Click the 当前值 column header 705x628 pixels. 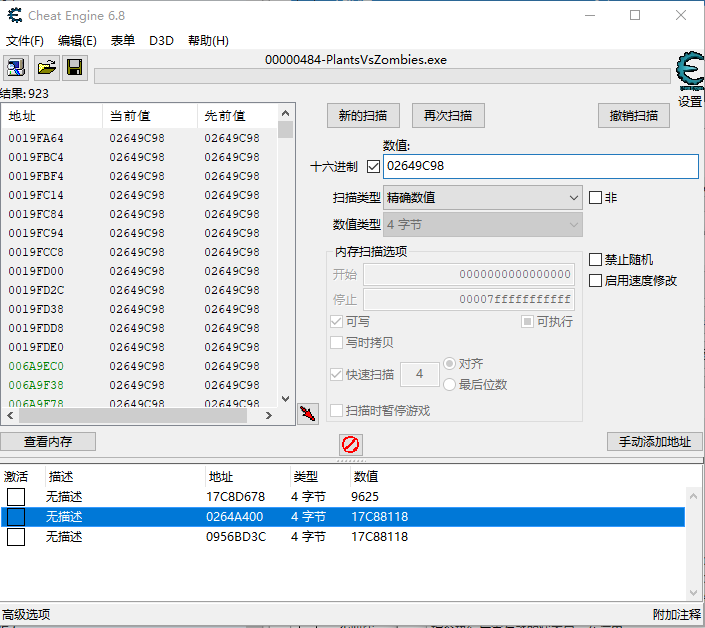click(x=150, y=116)
